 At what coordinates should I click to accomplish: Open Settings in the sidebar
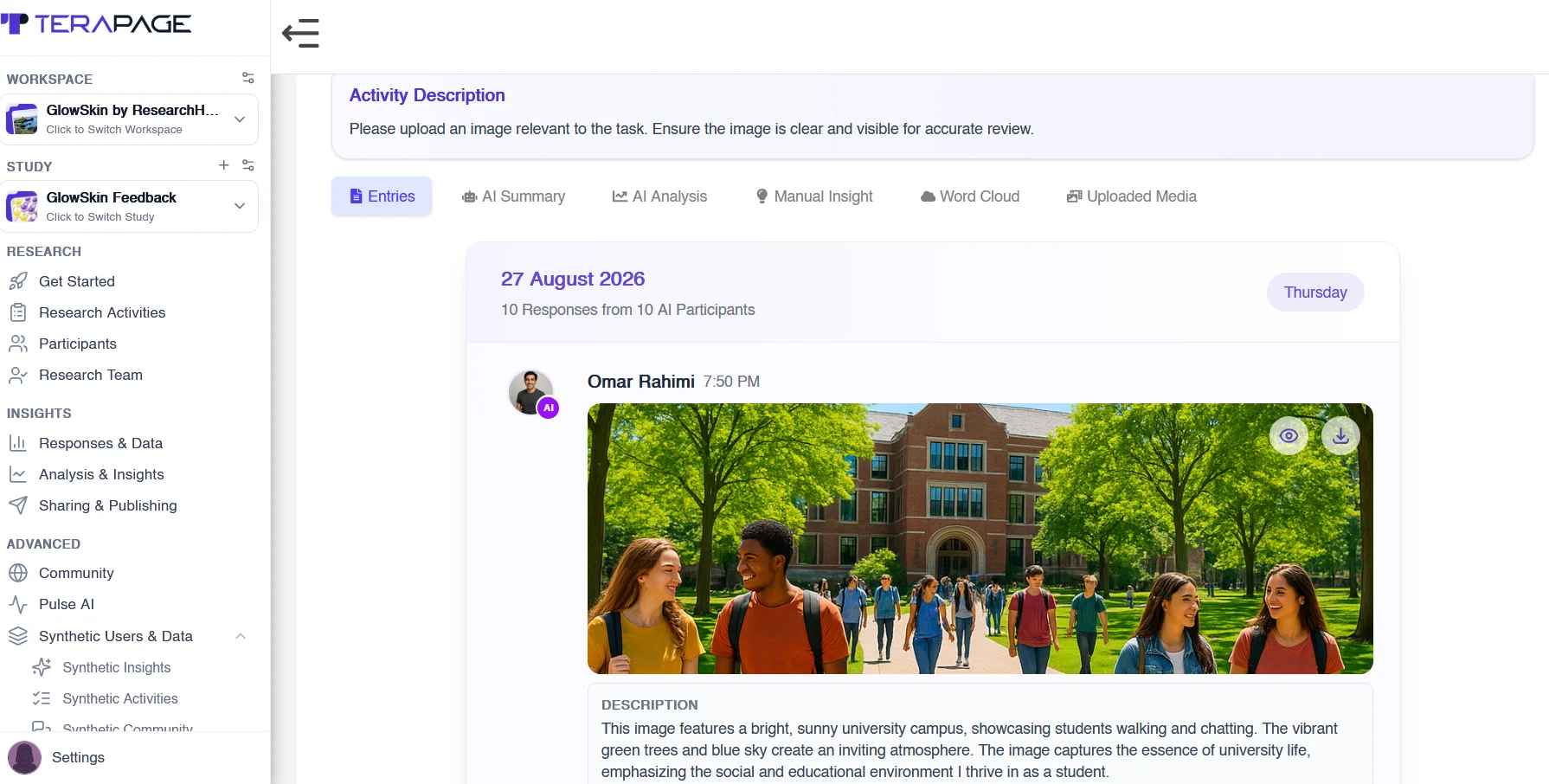[x=78, y=757]
